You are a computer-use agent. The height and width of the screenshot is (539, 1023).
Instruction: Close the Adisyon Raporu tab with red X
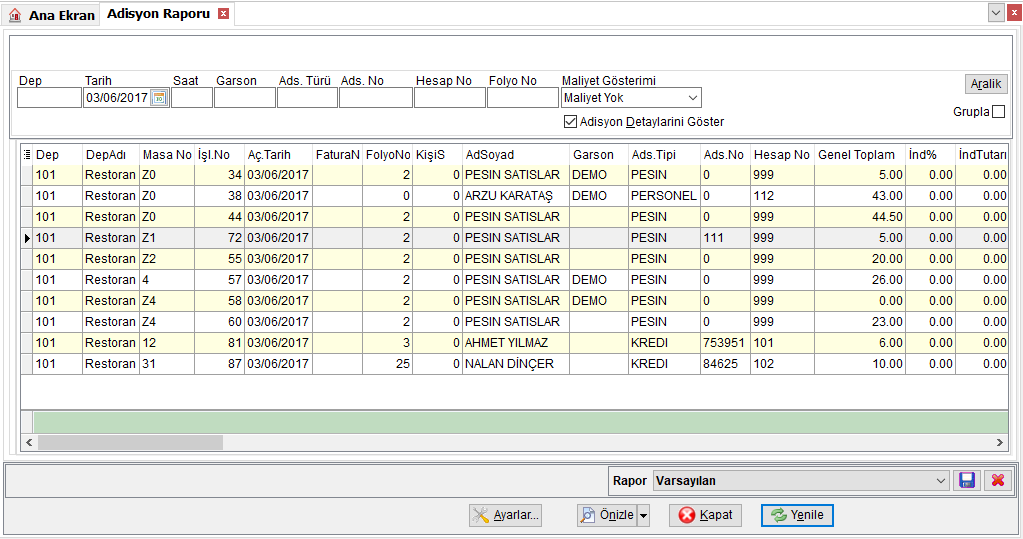[x=223, y=14]
